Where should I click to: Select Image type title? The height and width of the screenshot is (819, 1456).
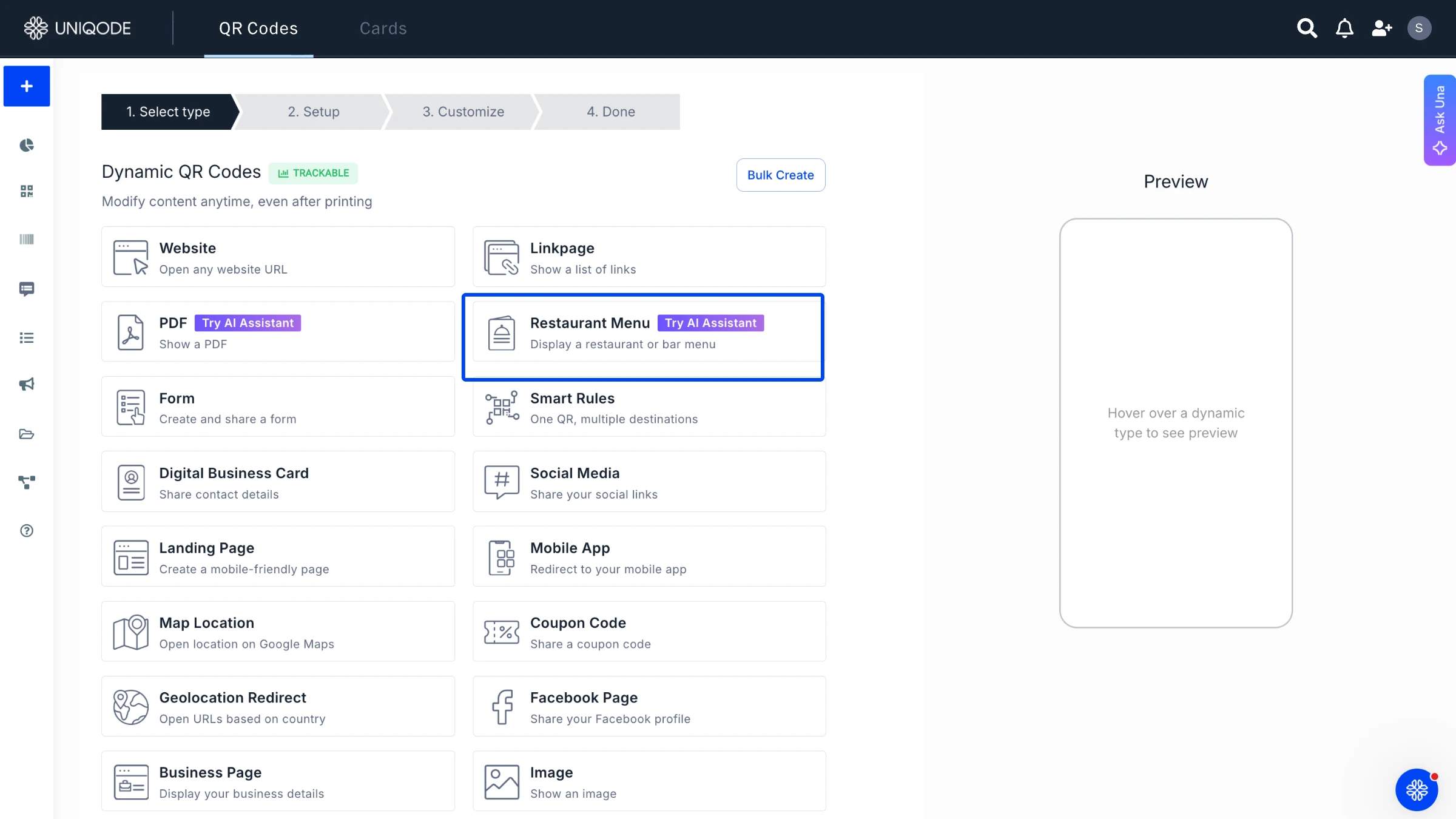click(x=551, y=772)
